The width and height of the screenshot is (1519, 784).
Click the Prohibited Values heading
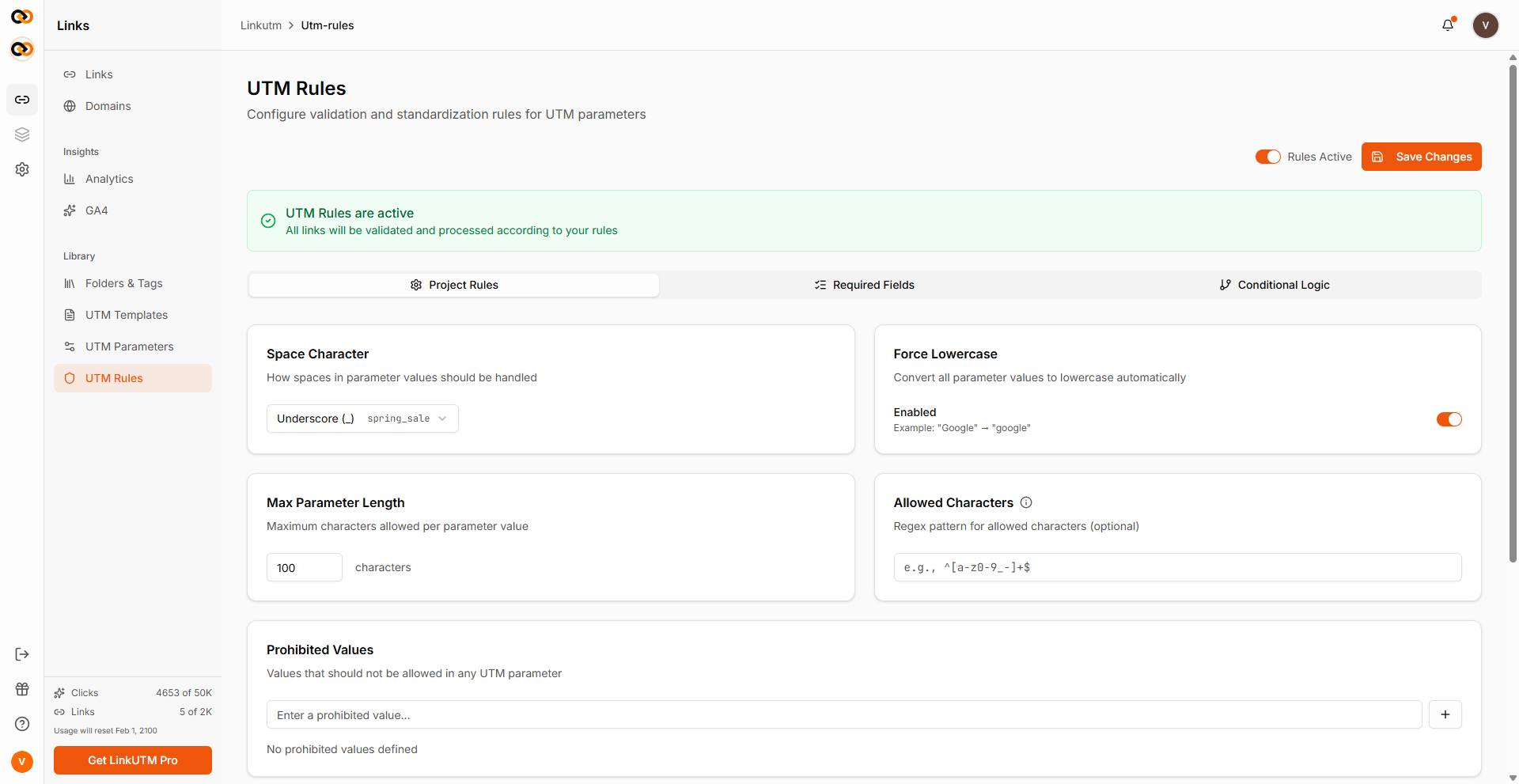[320, 650]
